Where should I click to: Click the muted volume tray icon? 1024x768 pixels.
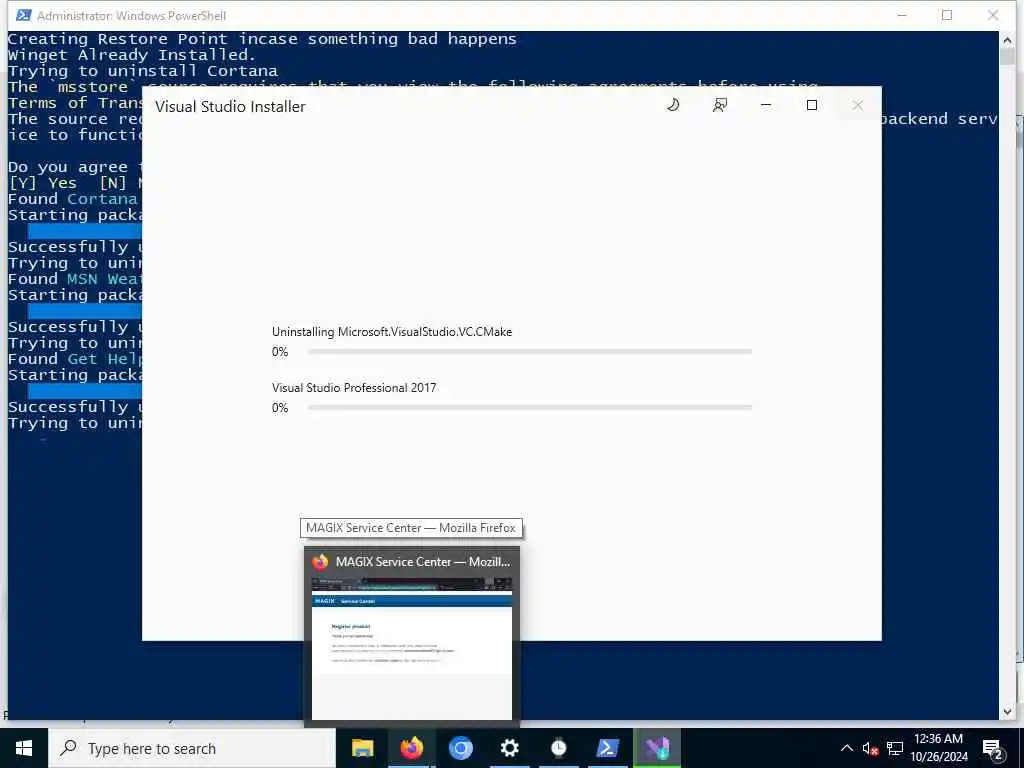point(870,748)
